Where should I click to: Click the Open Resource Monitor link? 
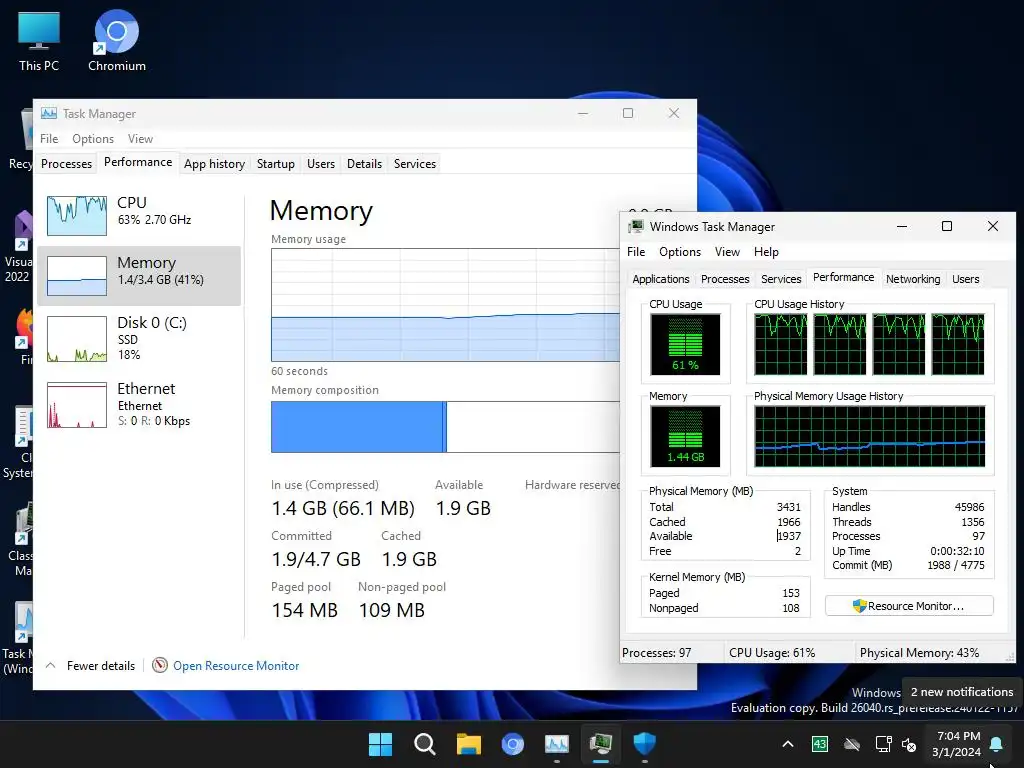pyautogui.click(x=236, y=665)
